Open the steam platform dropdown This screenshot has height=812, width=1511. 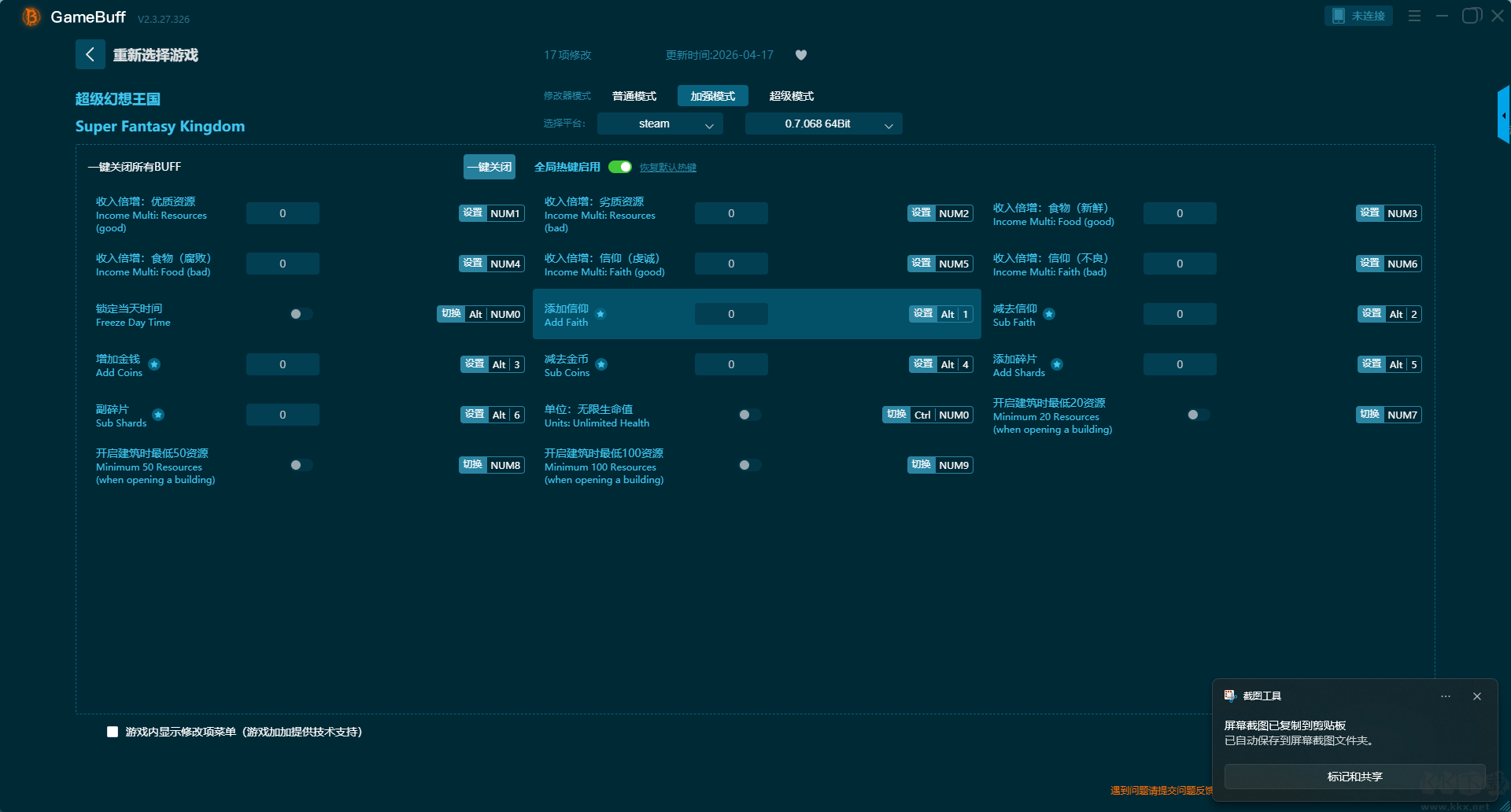pyautogui.click(x=659, y=124)
